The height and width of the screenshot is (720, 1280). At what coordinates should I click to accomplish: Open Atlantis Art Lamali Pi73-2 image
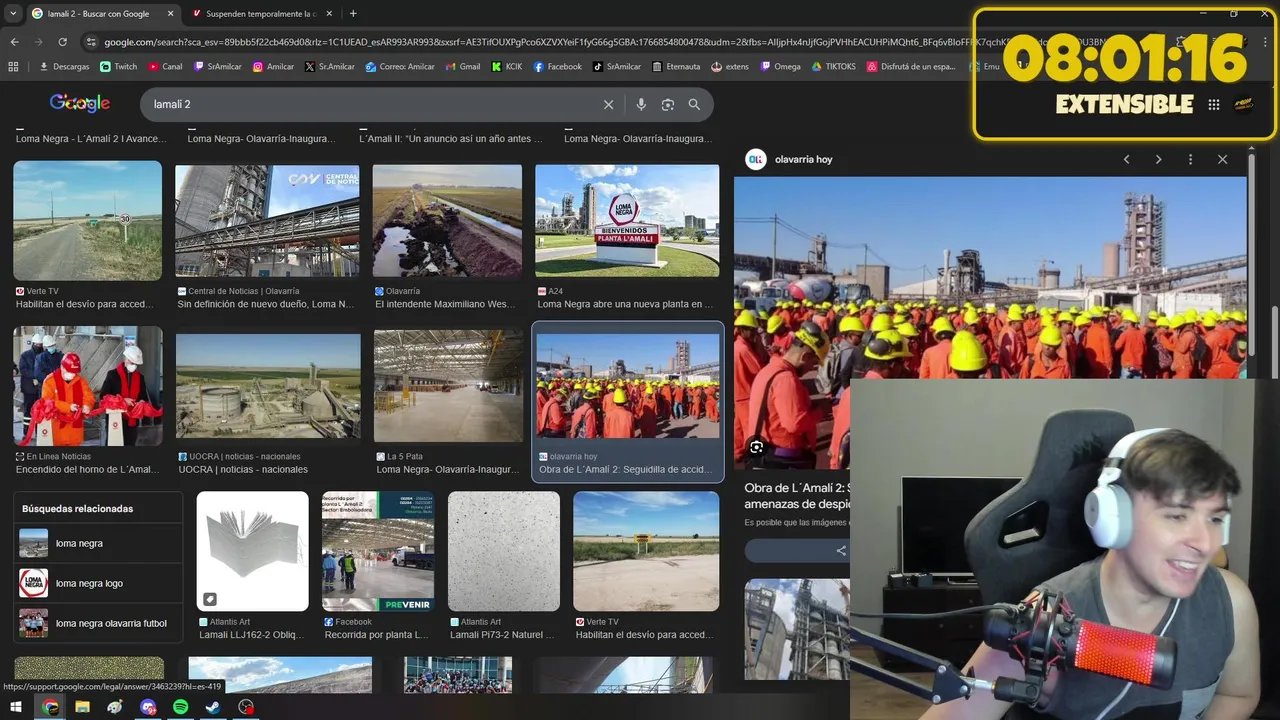[504, 551]
